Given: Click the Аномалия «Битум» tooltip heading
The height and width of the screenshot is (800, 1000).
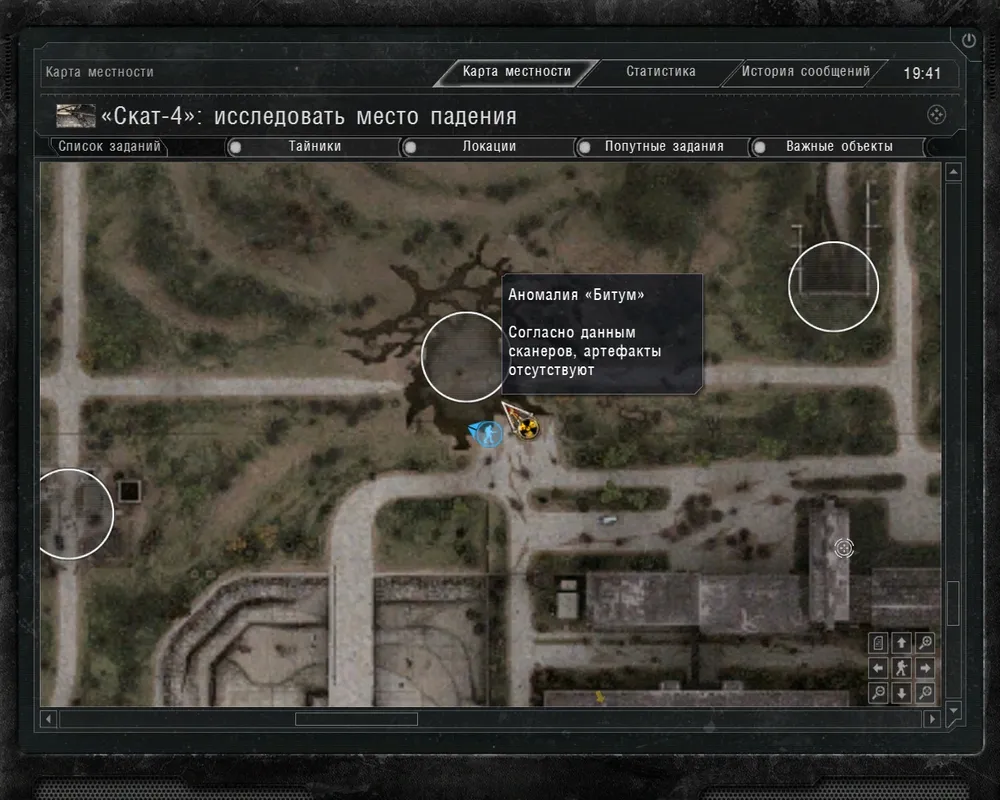Looking at the screenshot, I should pos(576,295).
